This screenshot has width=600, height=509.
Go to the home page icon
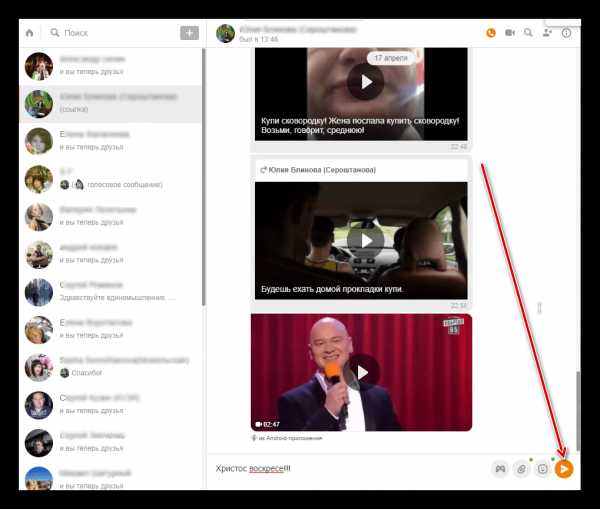29,33
